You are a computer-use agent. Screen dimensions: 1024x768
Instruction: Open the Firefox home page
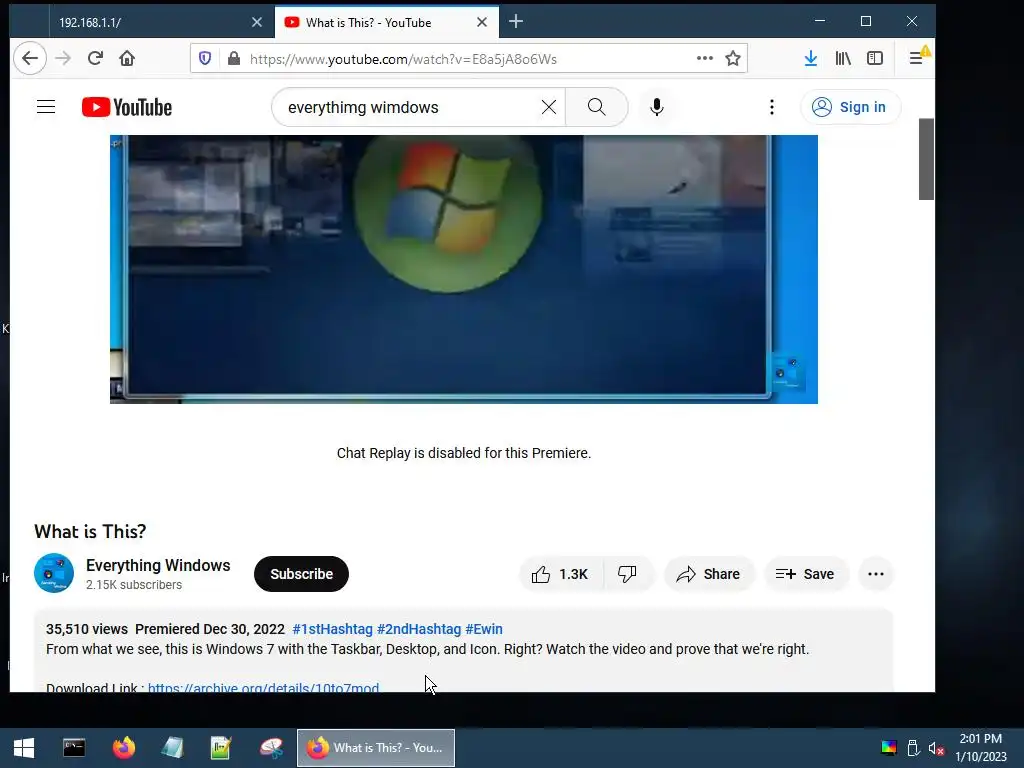click(x=127, y=59)
